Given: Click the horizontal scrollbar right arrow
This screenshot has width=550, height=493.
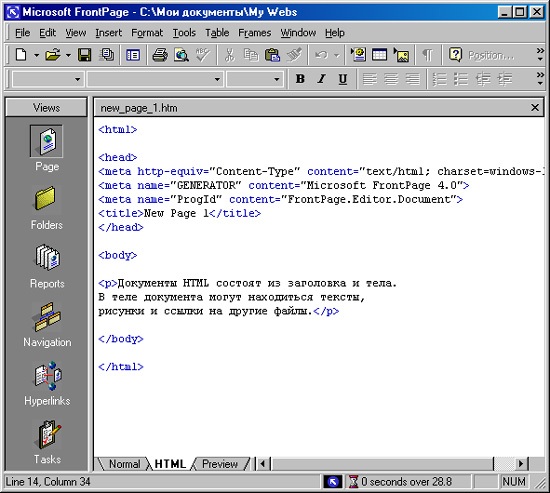Looking at the screenshot, I should 521,464.
